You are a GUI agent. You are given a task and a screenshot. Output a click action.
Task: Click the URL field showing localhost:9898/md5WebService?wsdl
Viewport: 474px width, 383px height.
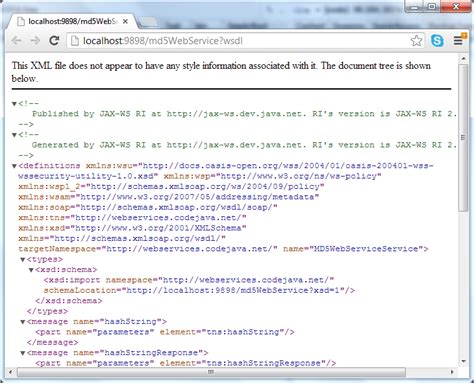coord(245,41)
